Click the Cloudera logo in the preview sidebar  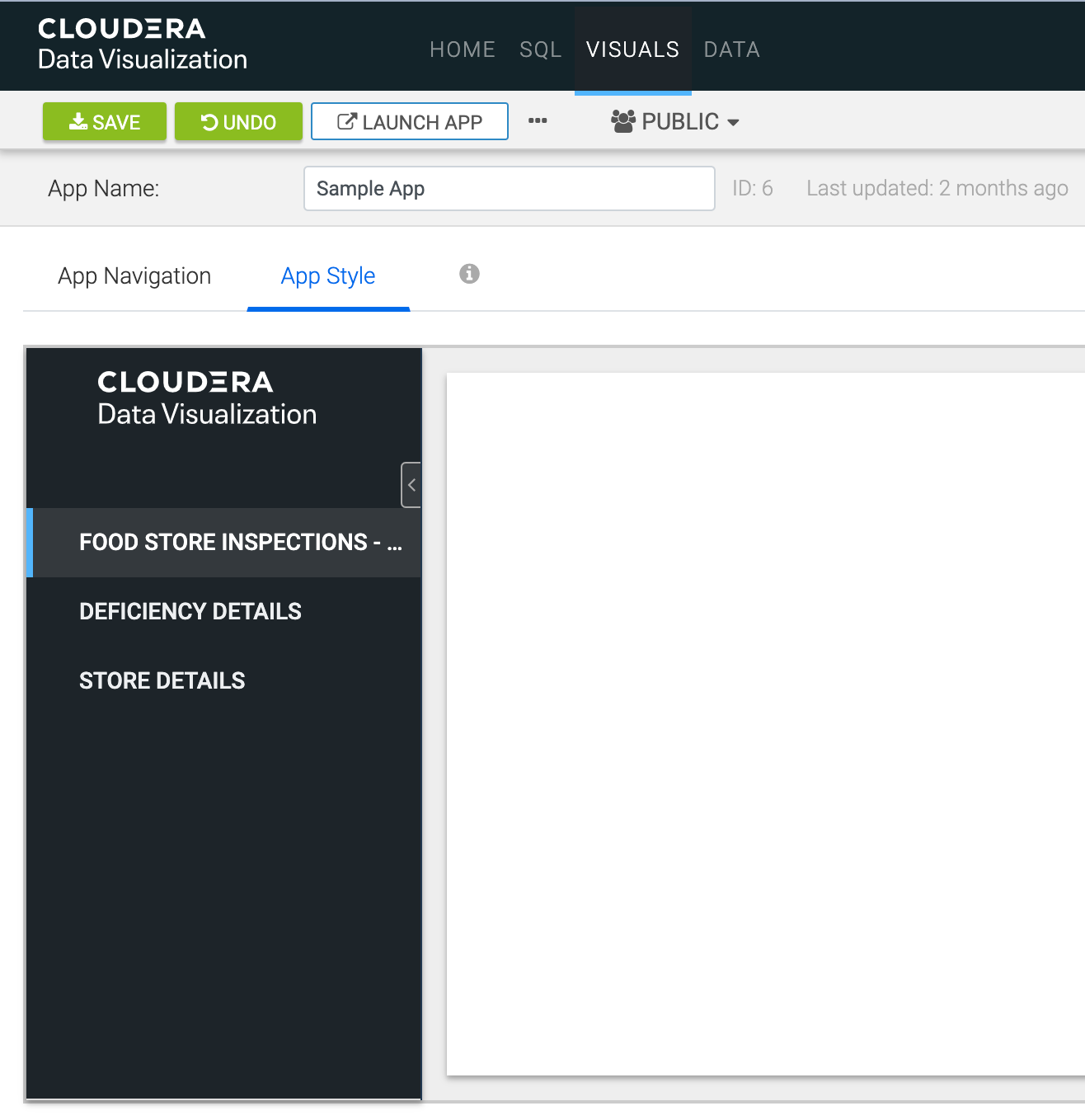(x=206, y=398)
